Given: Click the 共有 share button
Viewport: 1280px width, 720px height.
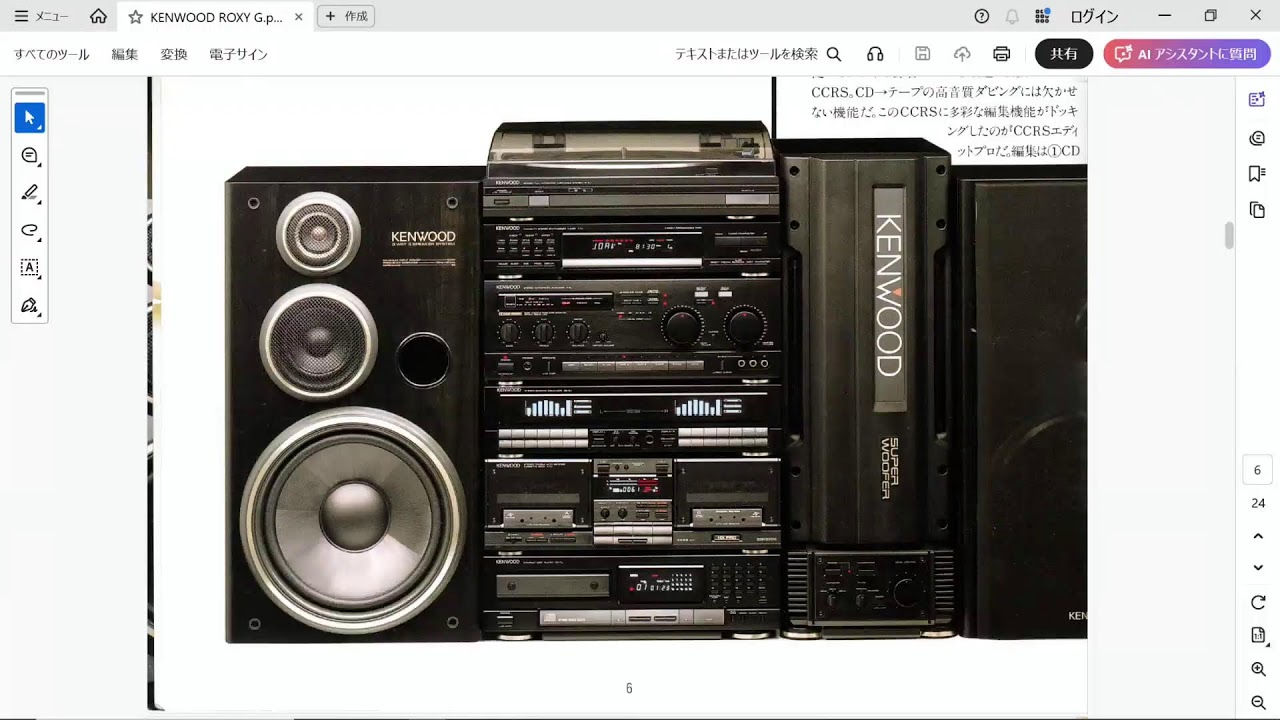Looking at the screenshot, I should tap(1064, 54).
